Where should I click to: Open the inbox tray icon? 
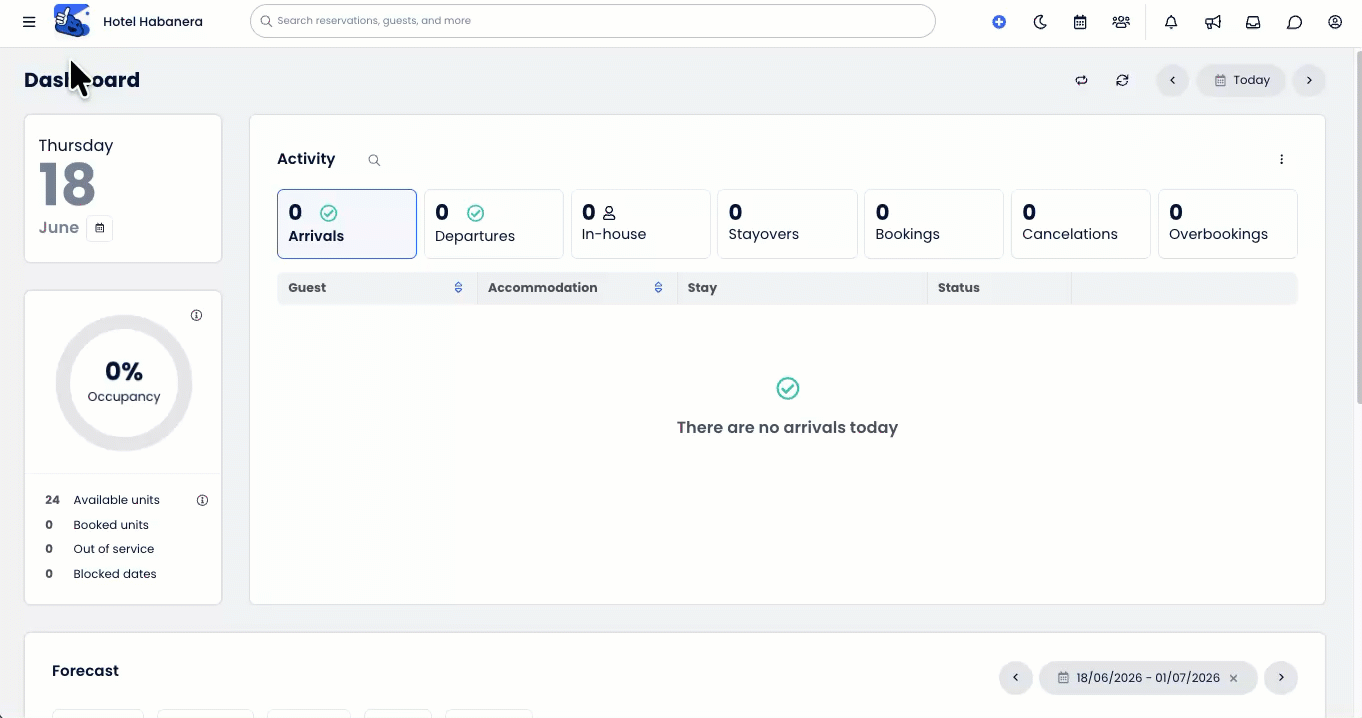point(1253,22)
